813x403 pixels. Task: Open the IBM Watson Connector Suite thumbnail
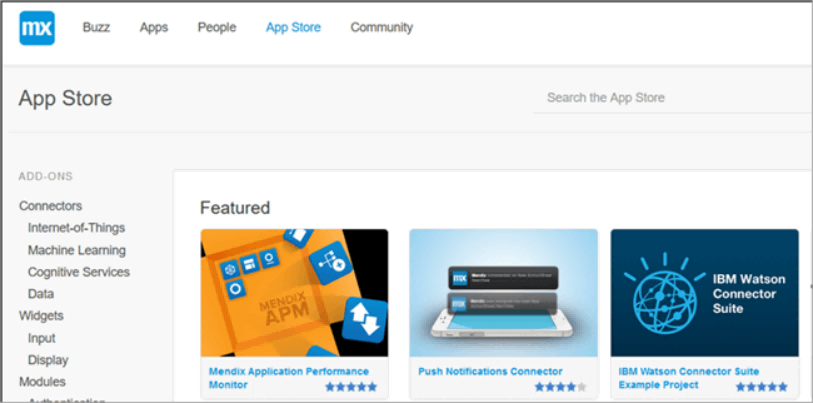point(704,293)
